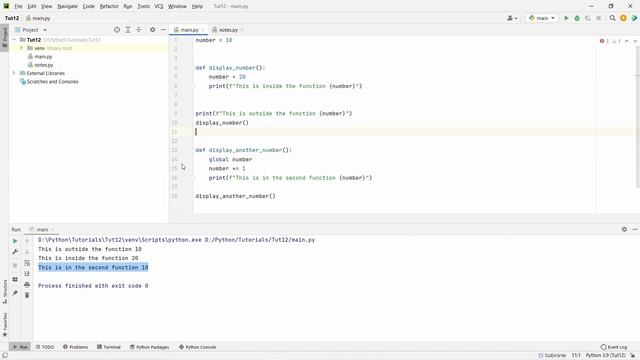Toggle the Favorites side tool window
The height and width of the screenshot is (360, 640).
pos(4,324)
